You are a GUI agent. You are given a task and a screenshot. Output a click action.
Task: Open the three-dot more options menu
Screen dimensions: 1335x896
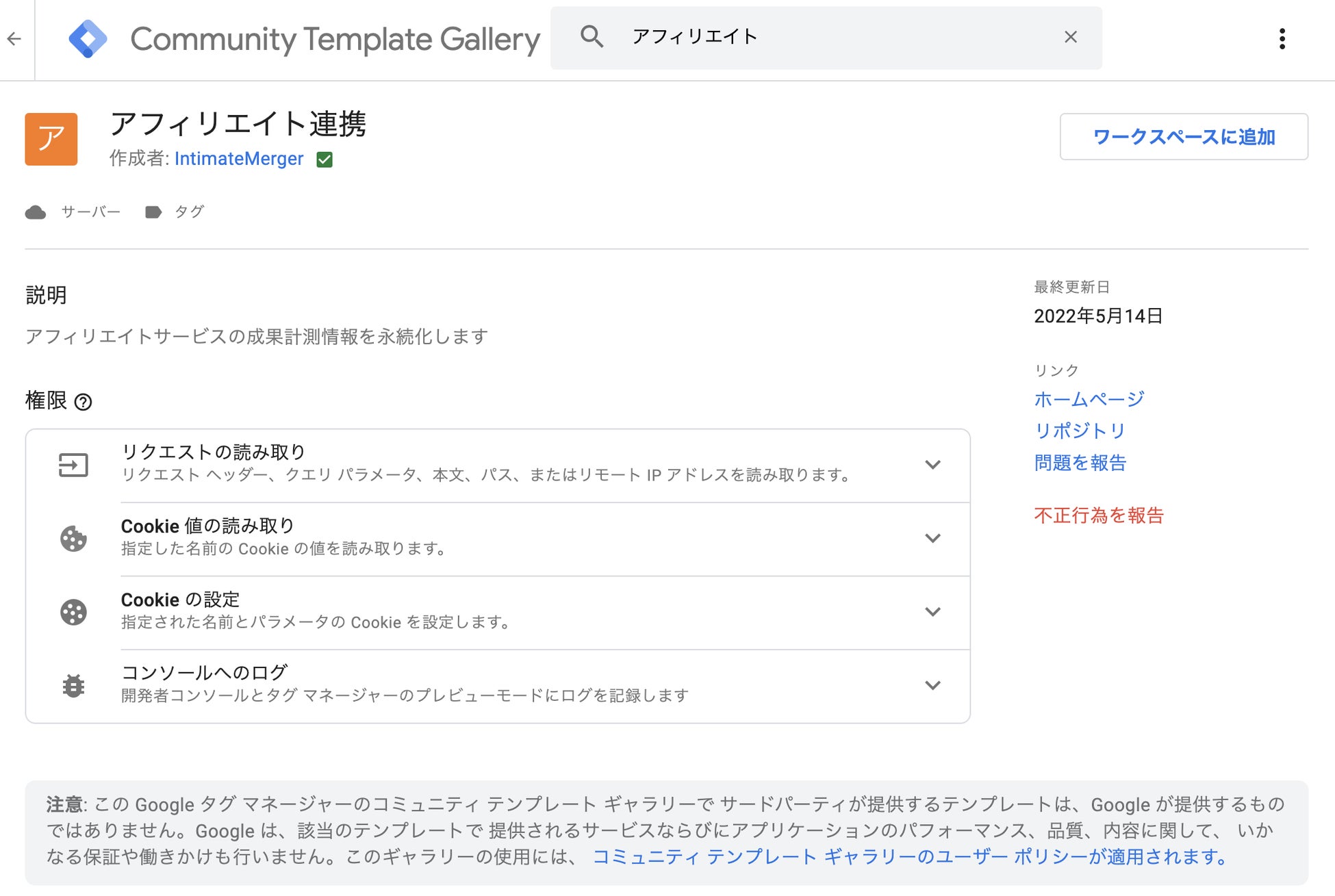(x=1282, y=39)
